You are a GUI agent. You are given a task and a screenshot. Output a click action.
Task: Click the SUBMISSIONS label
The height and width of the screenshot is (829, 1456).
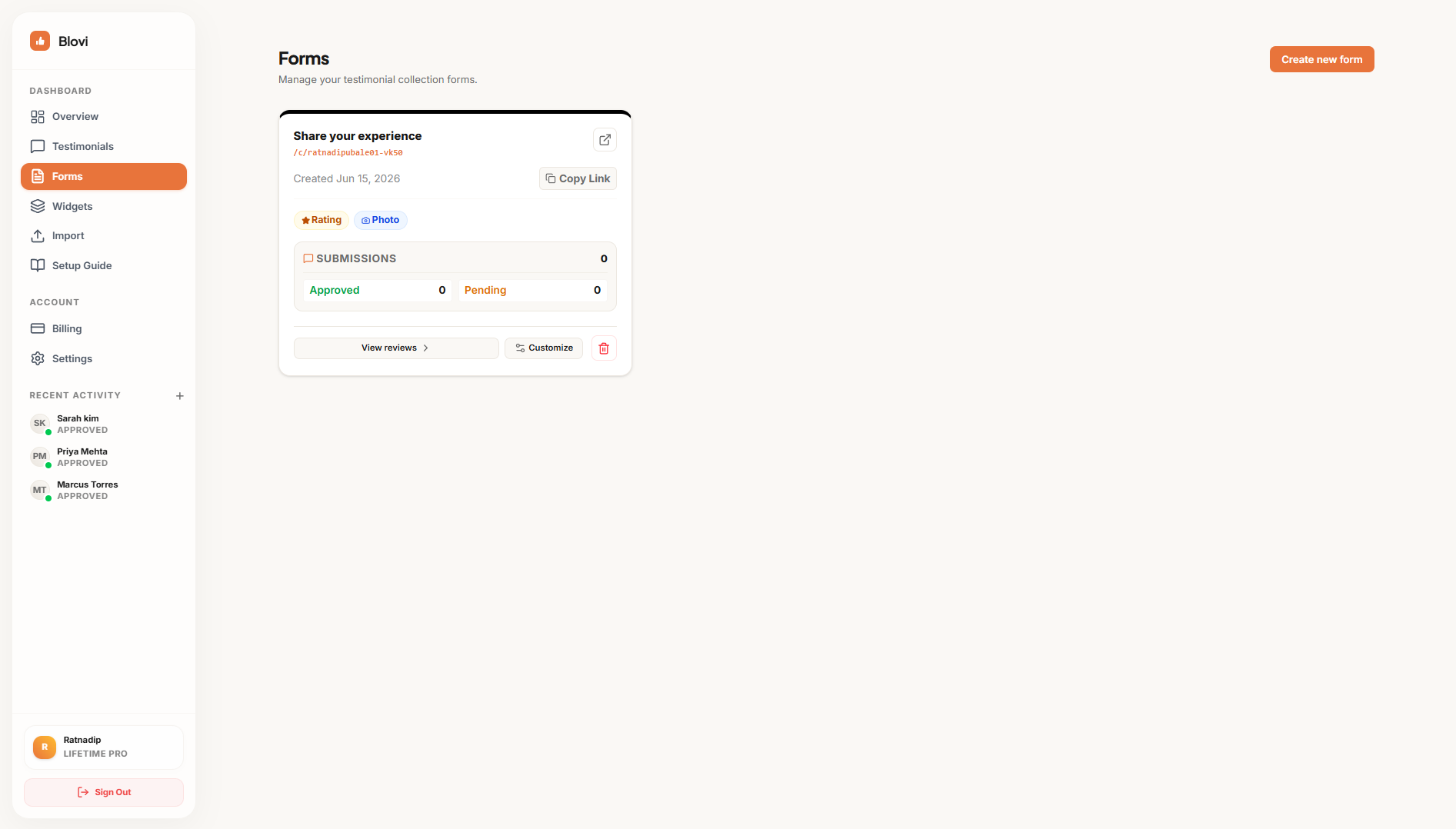pyautogui.click(x=356, y=258)
